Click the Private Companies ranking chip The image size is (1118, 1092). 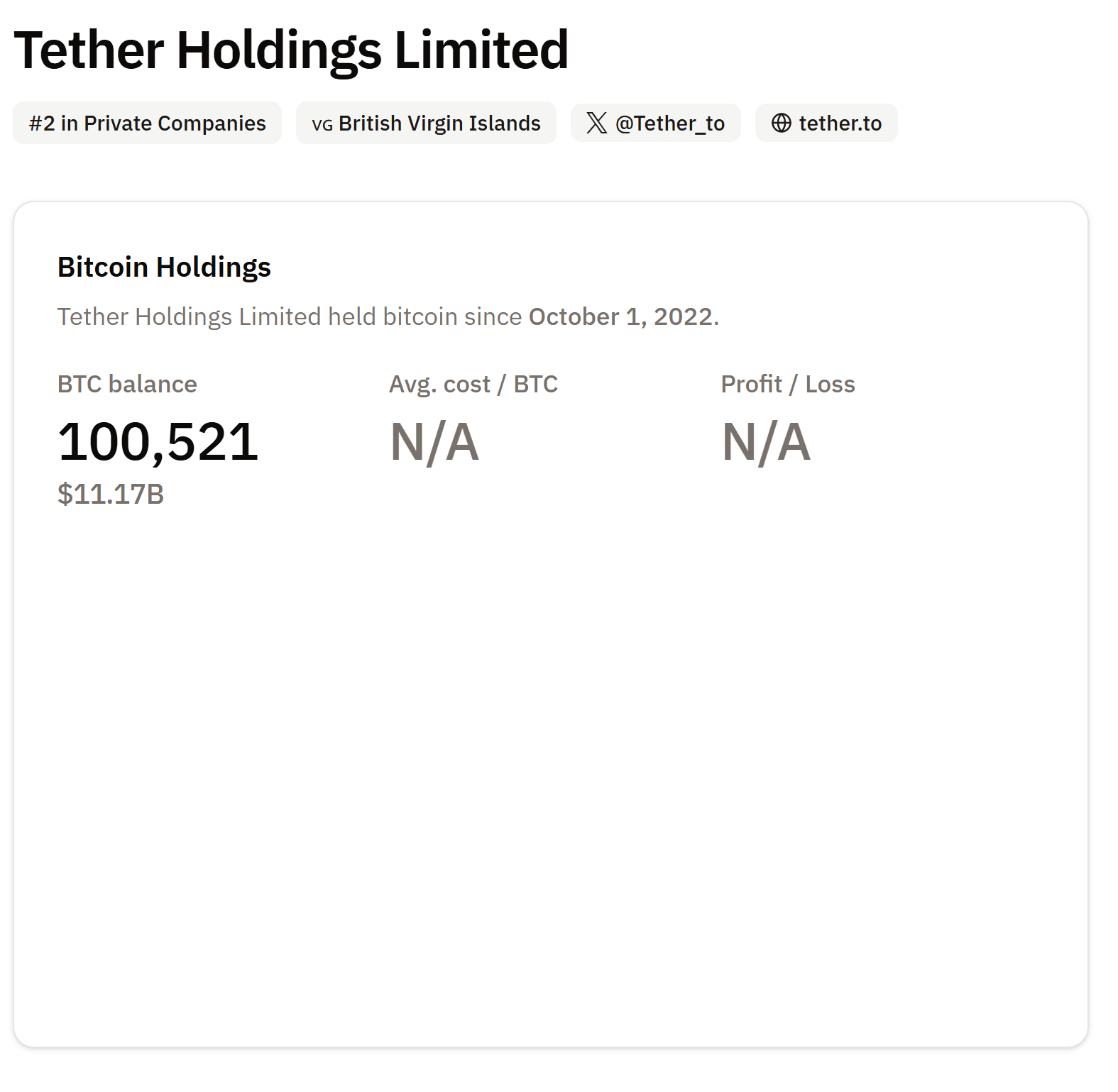[147, 123]
